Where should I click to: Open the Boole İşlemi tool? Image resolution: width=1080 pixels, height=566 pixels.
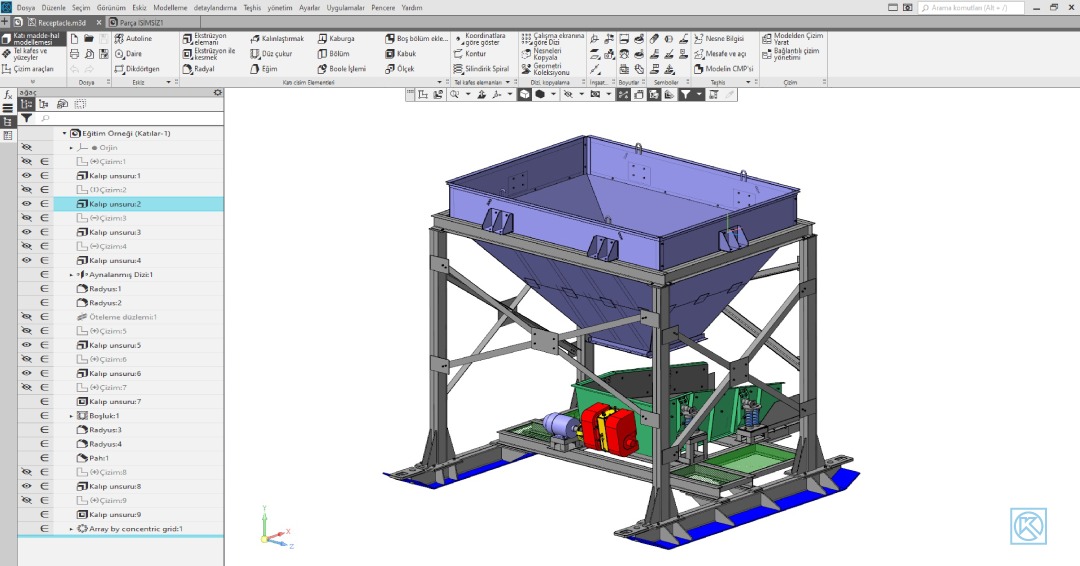pyautogui.click(x=342, y=69)
